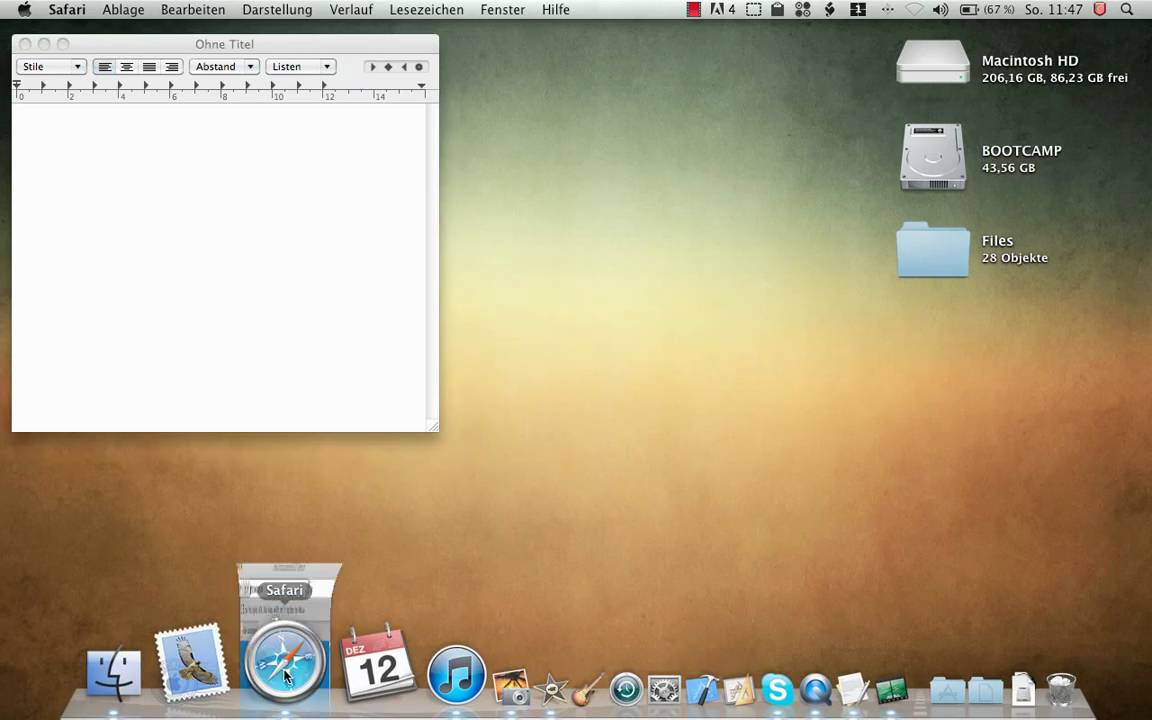Click the red shield icon in menu bar
1152x720 pixels.
(x=1100, y=10)
